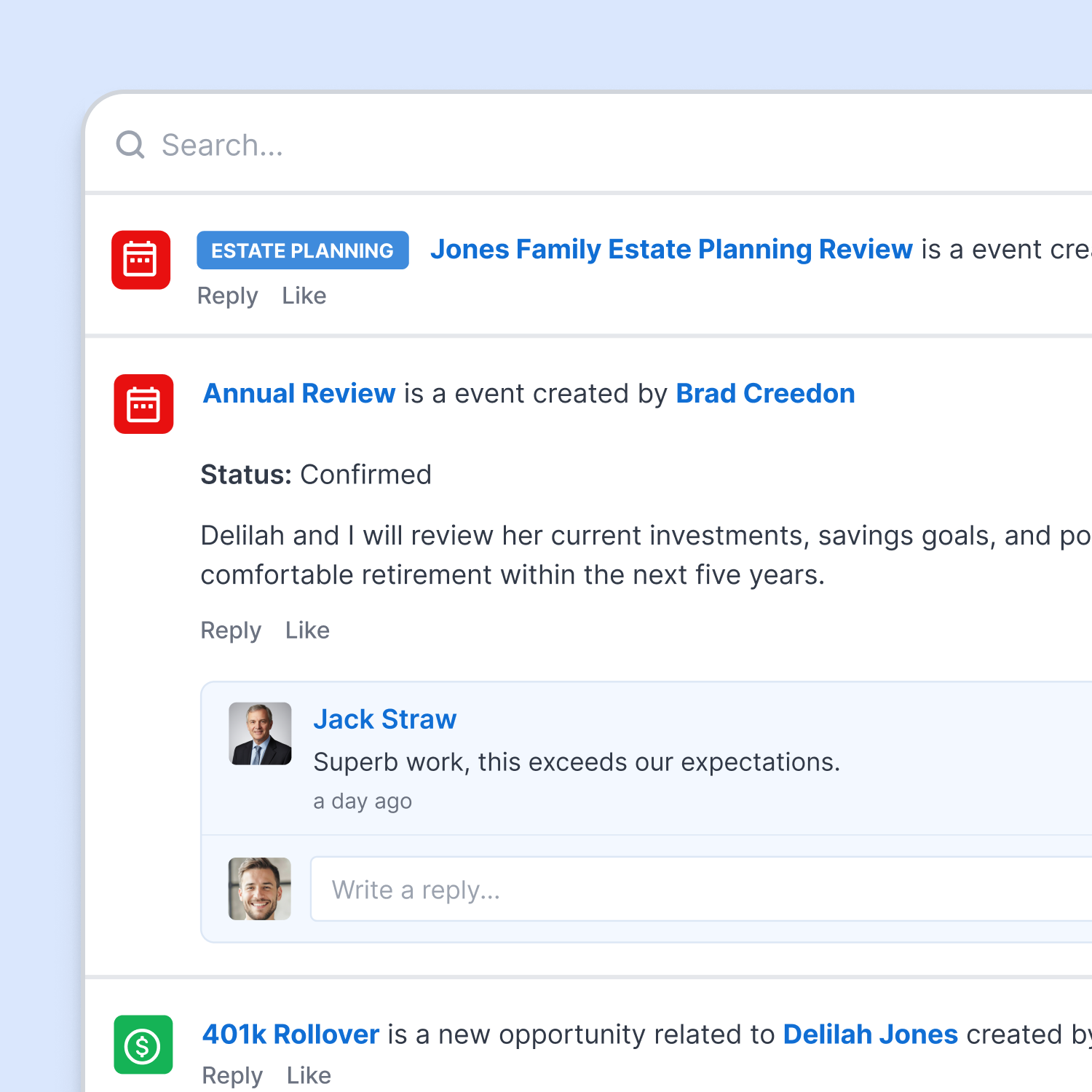Image resolution: width=1092 pixels, height=1092 pixels.
Task: Like the Estate Planning event
Action: coord(304,296)
